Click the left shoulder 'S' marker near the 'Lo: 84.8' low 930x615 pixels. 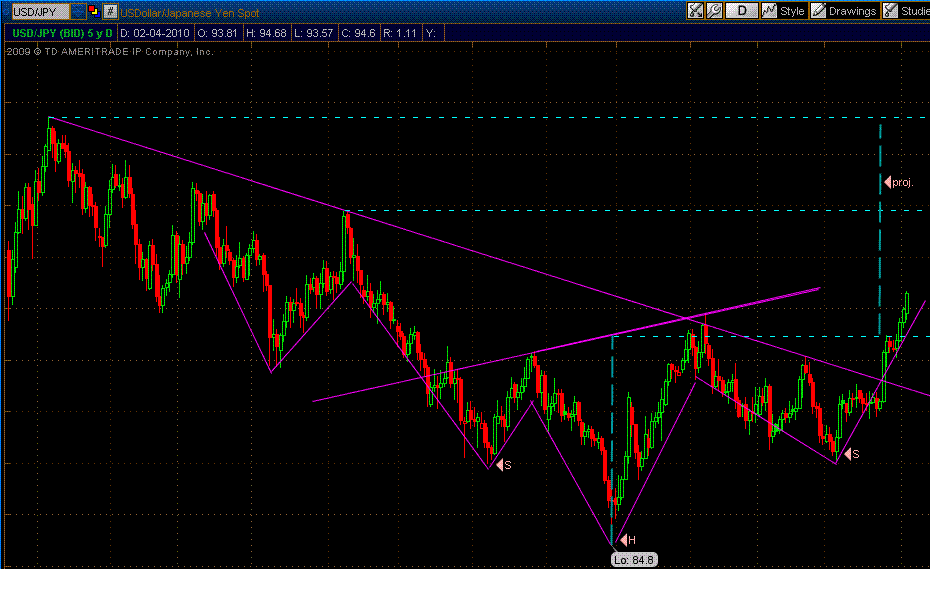(504, 465)
